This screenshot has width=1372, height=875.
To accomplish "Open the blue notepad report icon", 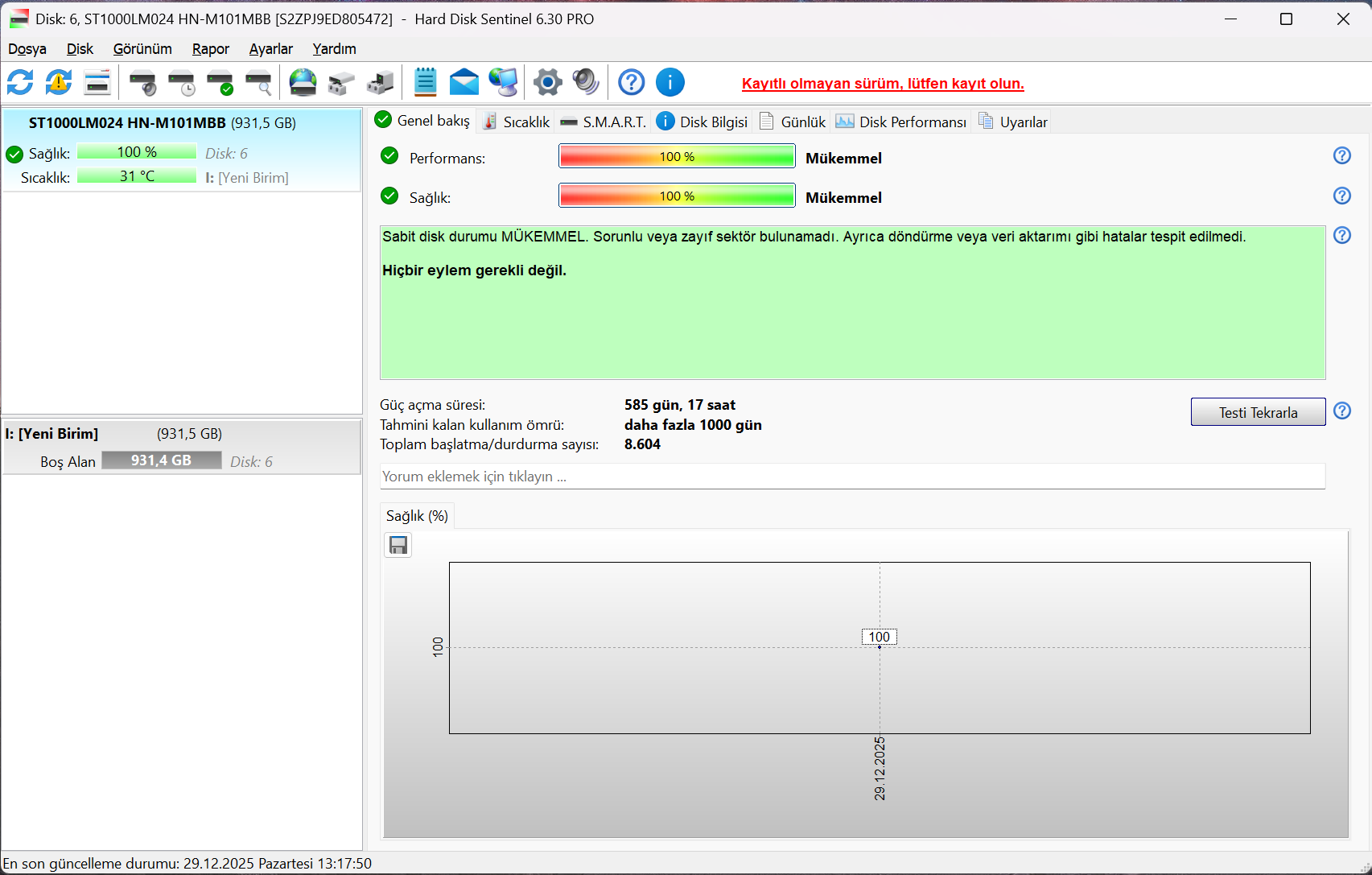I will (x=425, y=82).
